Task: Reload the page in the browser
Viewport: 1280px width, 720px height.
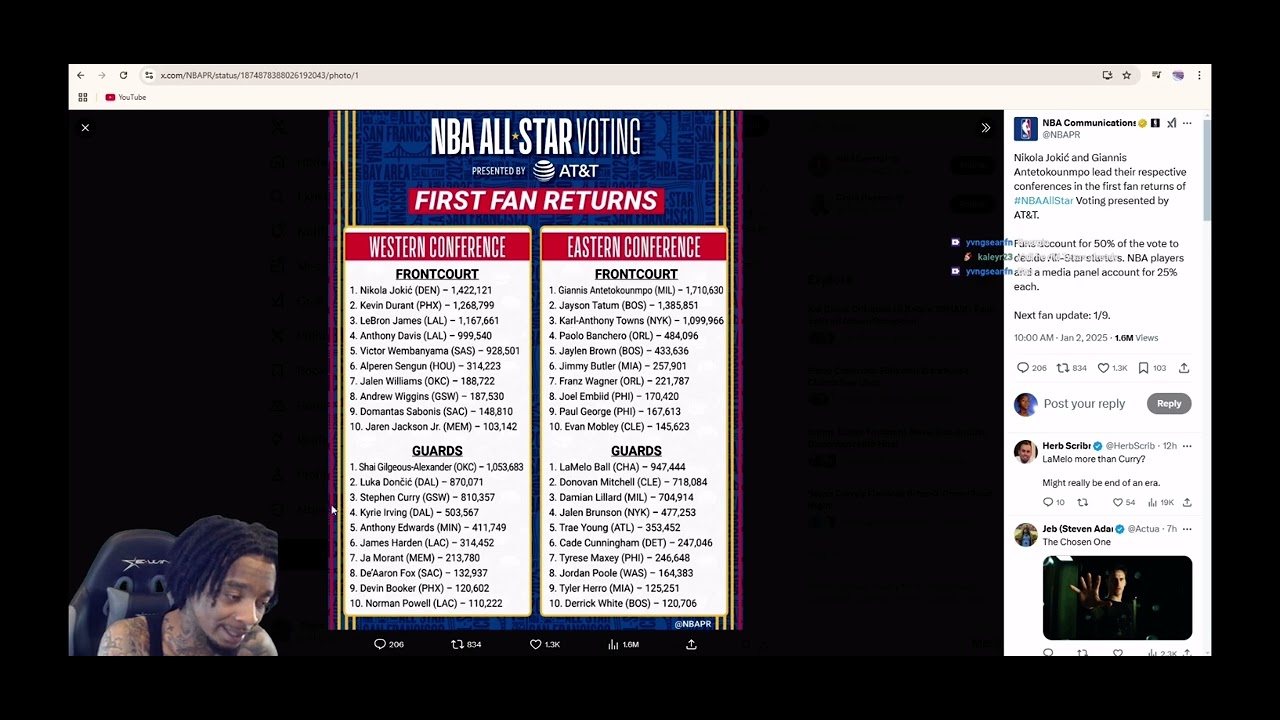Action: [x=123, y=75]
